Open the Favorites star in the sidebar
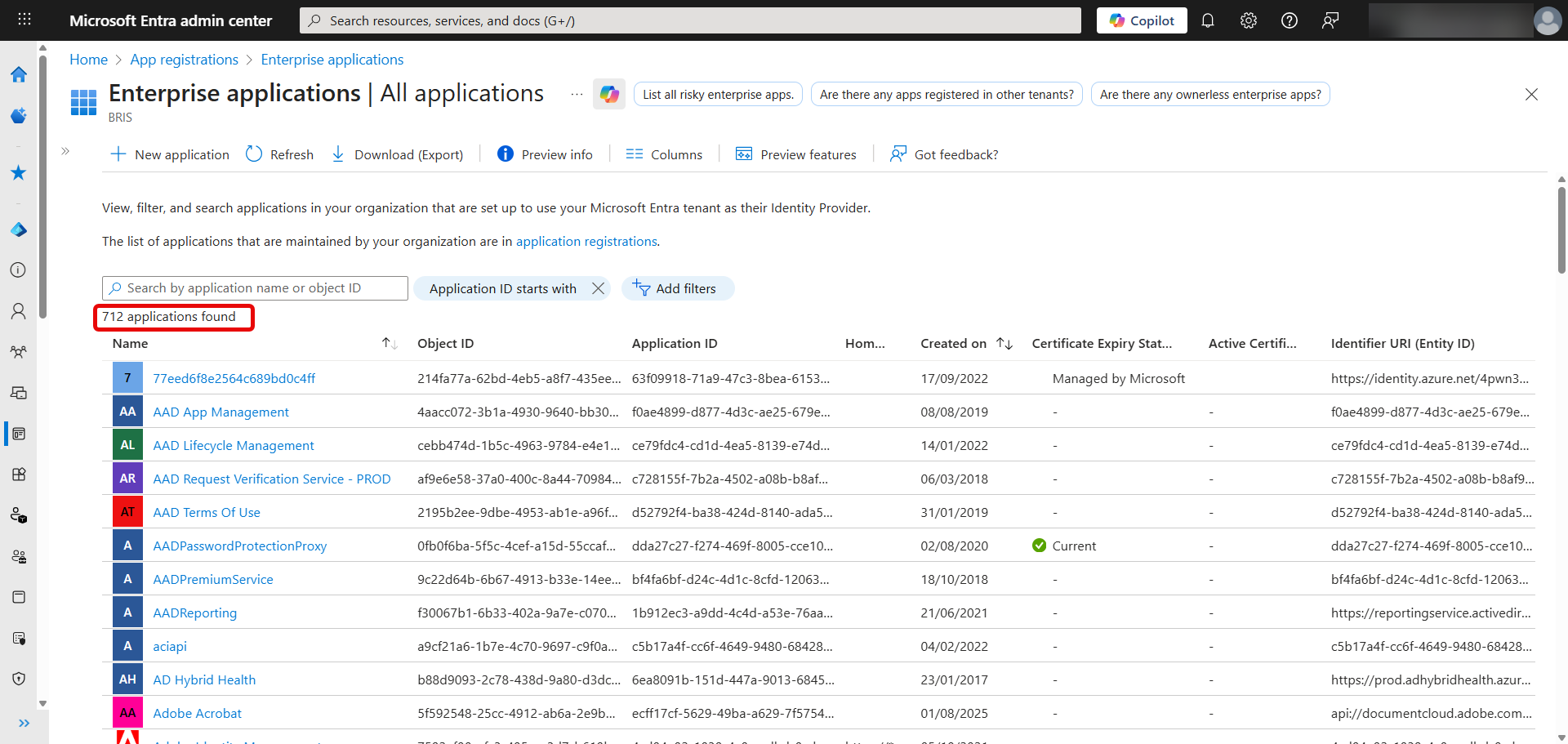The height and width of the screenshot is (744, 1568). 18,172
